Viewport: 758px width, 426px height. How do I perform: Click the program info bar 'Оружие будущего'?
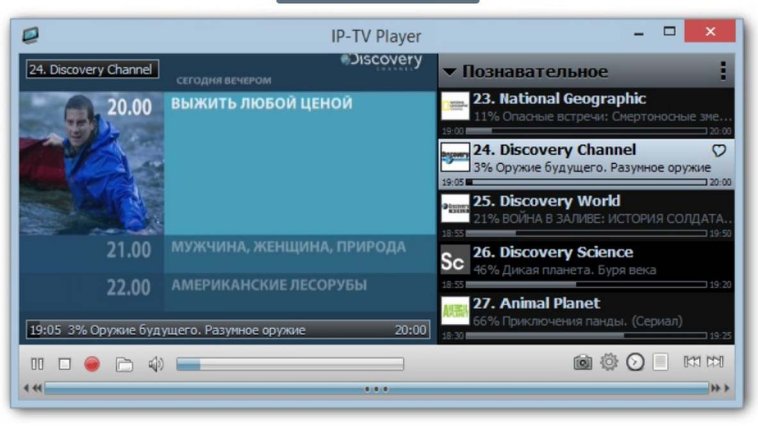228,330
